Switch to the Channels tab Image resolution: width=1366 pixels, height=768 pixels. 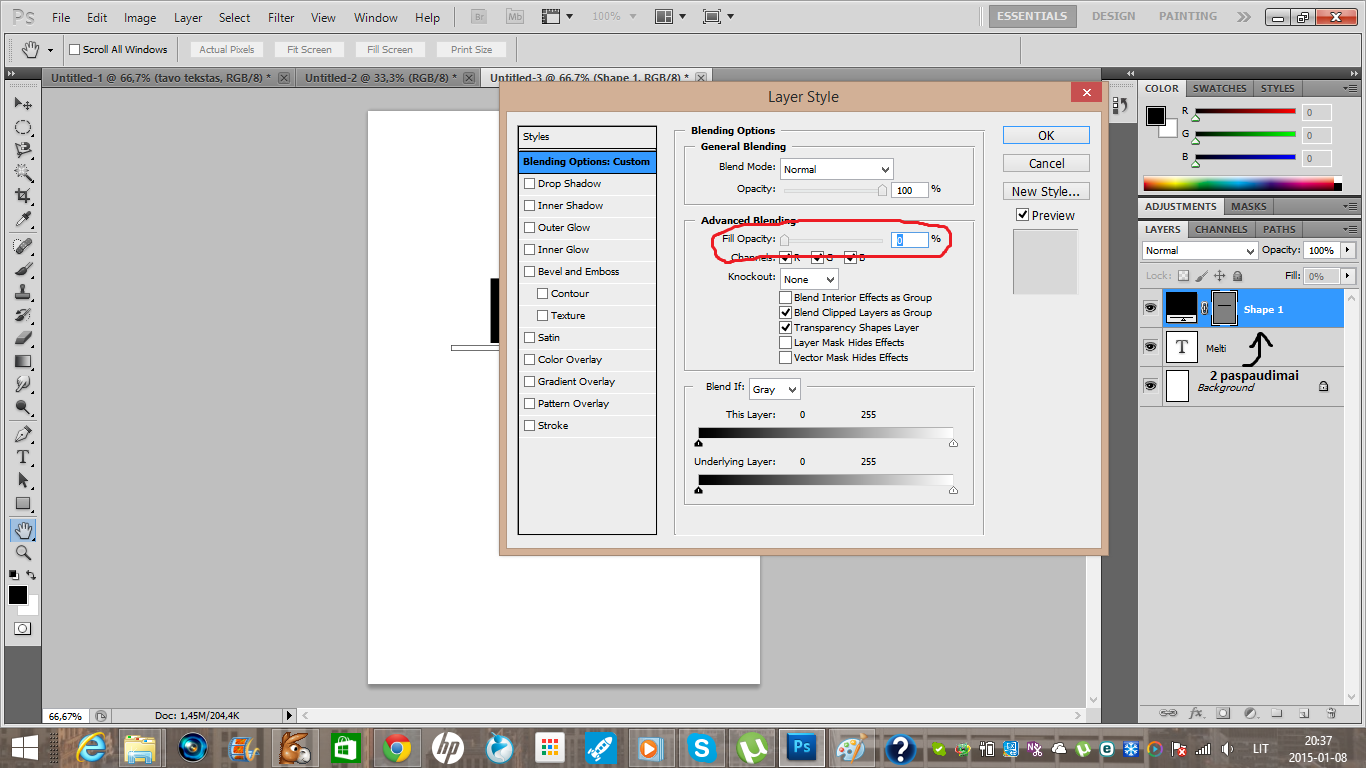tap(1222, 230)
